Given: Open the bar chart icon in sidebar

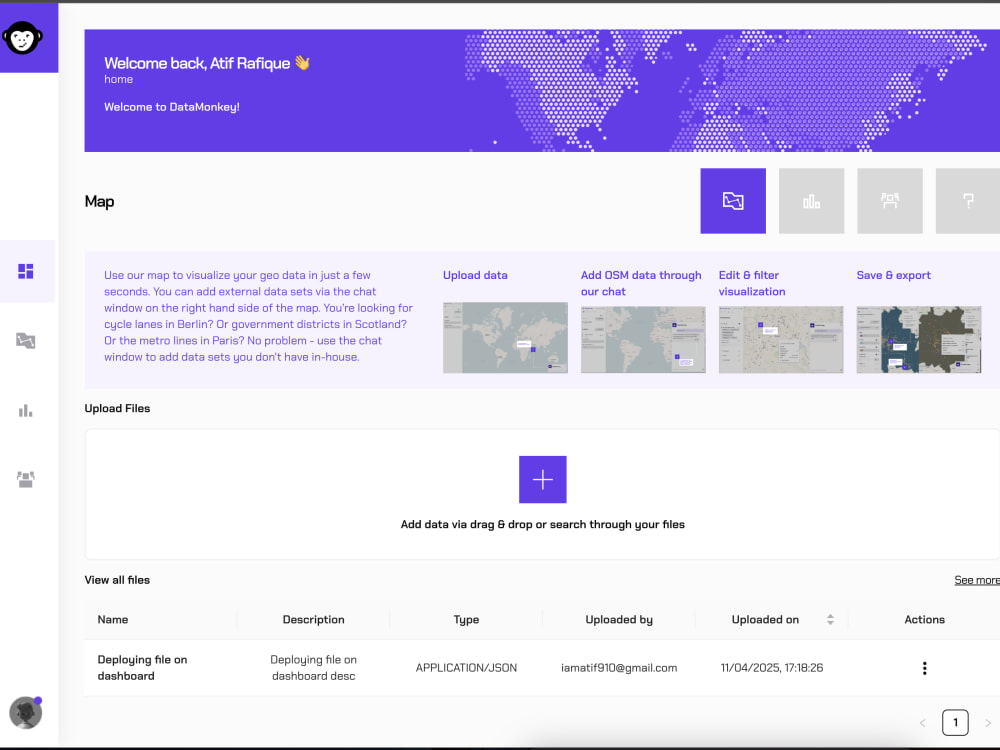Looking at the screenshot, I should coord(26,411).
